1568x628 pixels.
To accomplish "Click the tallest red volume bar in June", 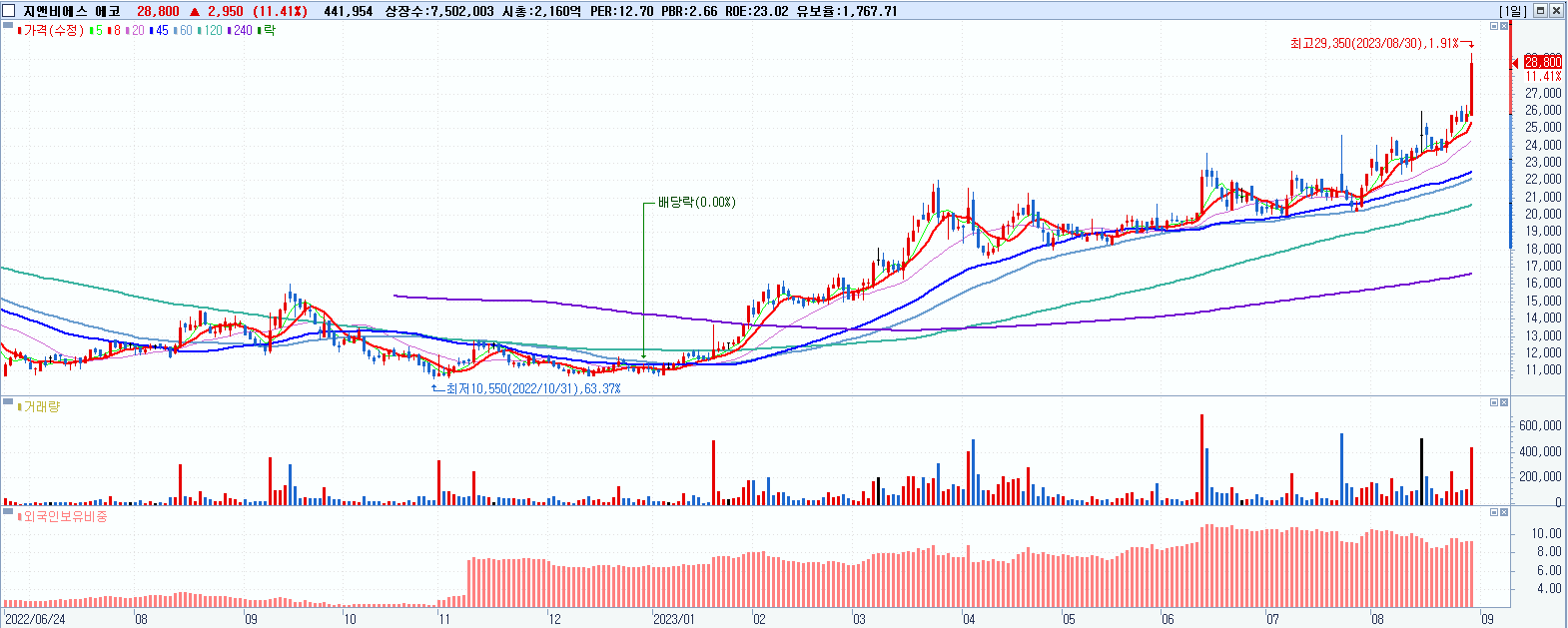I will (1201, 459).
